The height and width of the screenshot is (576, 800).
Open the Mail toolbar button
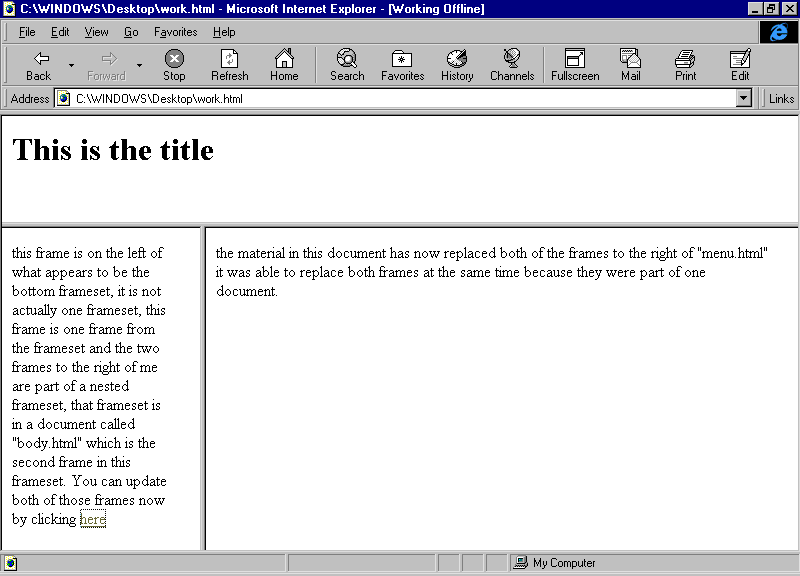point(630,65)
